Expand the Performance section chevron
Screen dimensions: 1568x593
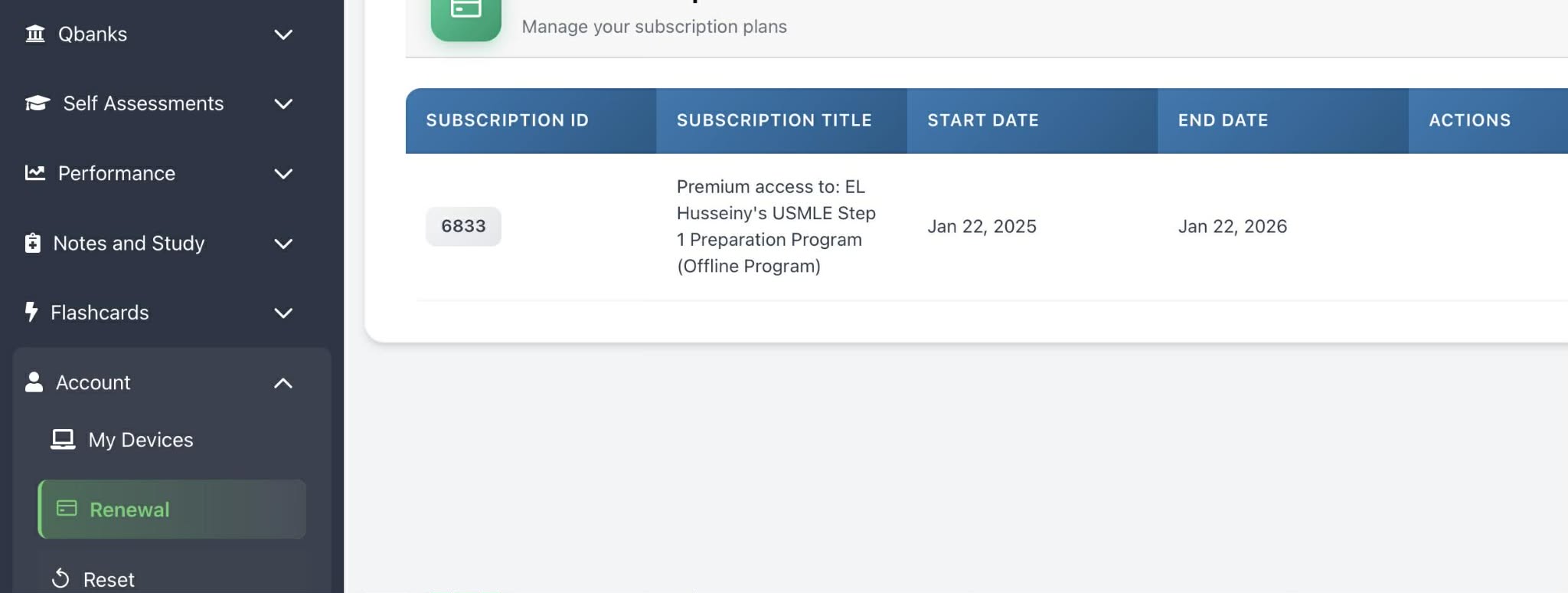[x=283, y=174]
